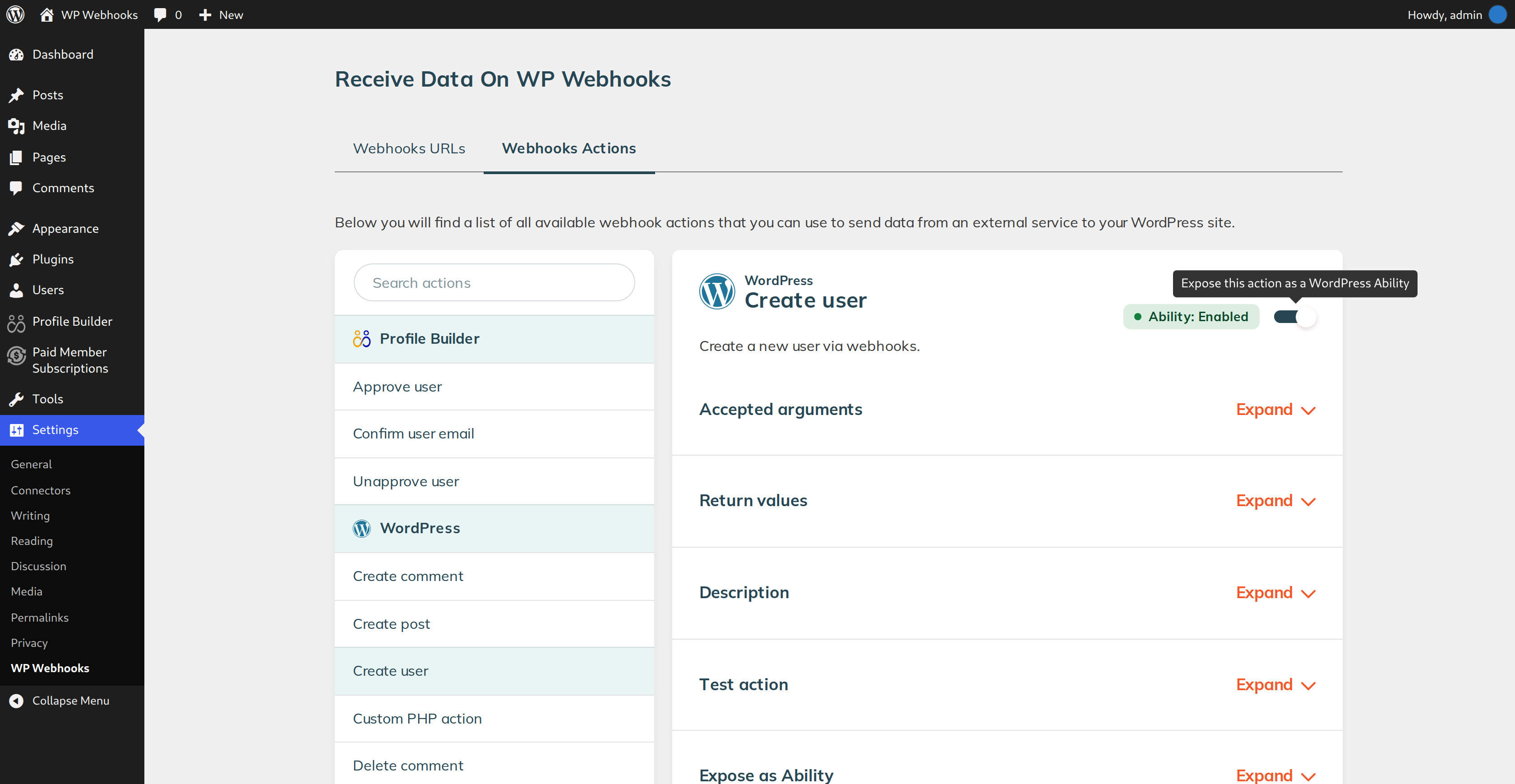Image resolution: width=1515 pixels, height=784 pixels.
Task: Collapse the WordPress actions group header
Action: pos(494,528)
